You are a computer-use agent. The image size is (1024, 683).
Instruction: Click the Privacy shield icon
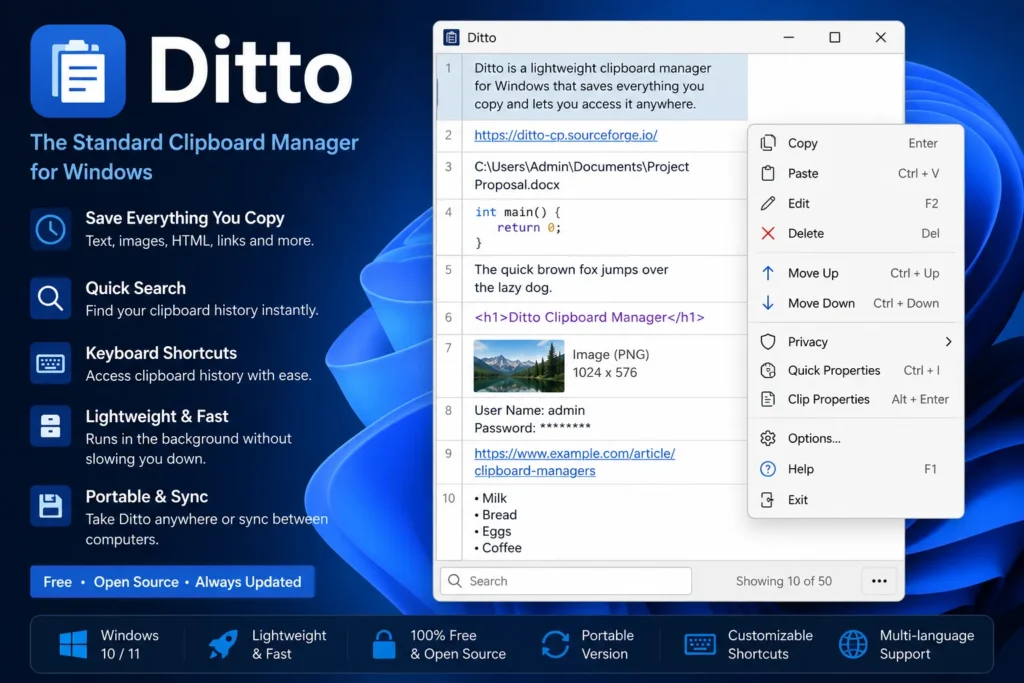click(768, 342)
